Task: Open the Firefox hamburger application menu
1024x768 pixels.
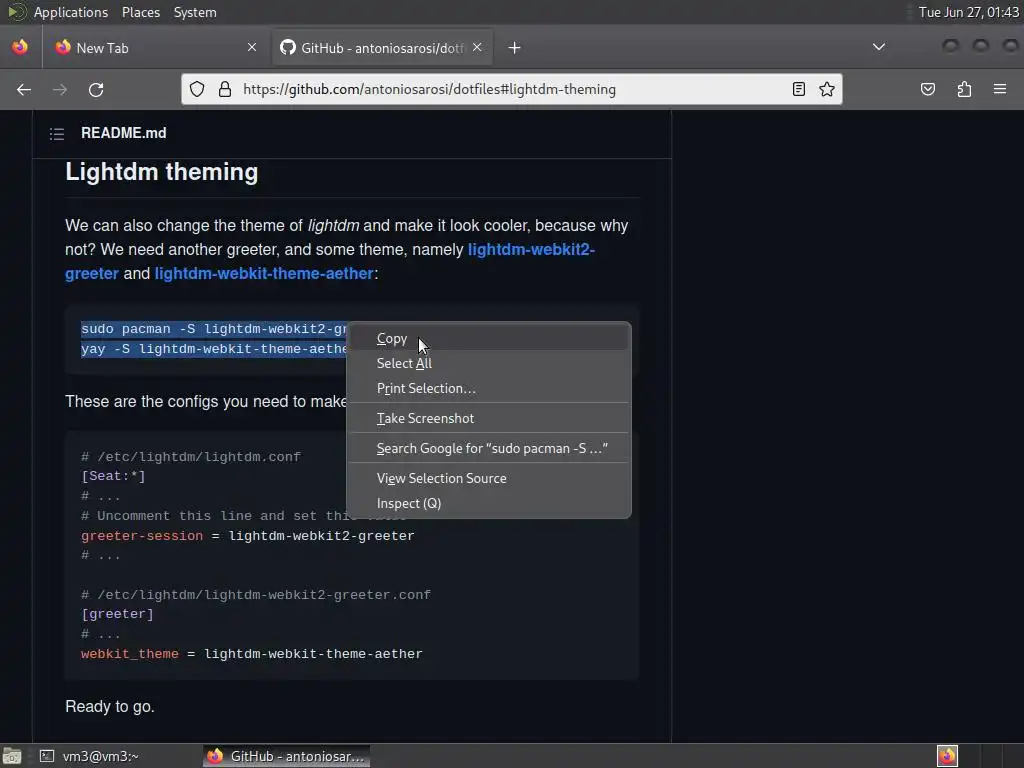Action: [1000, 89]
